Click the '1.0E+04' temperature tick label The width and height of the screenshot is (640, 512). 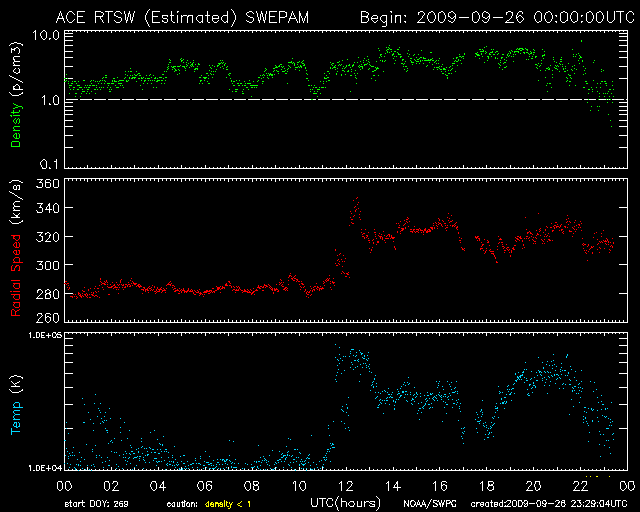point(45,468)
